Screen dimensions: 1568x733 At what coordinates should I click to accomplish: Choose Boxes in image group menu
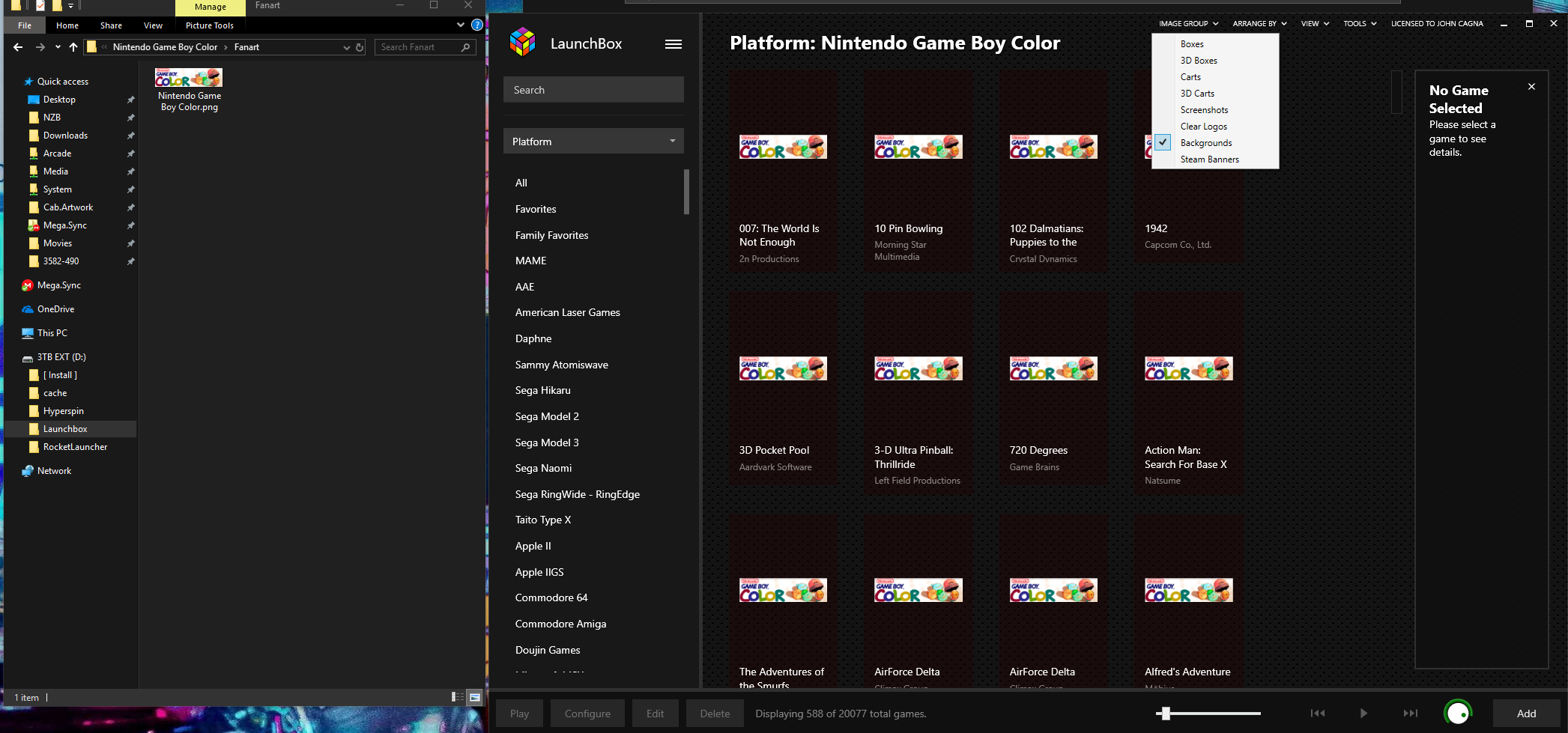(x=1192, y=44)
